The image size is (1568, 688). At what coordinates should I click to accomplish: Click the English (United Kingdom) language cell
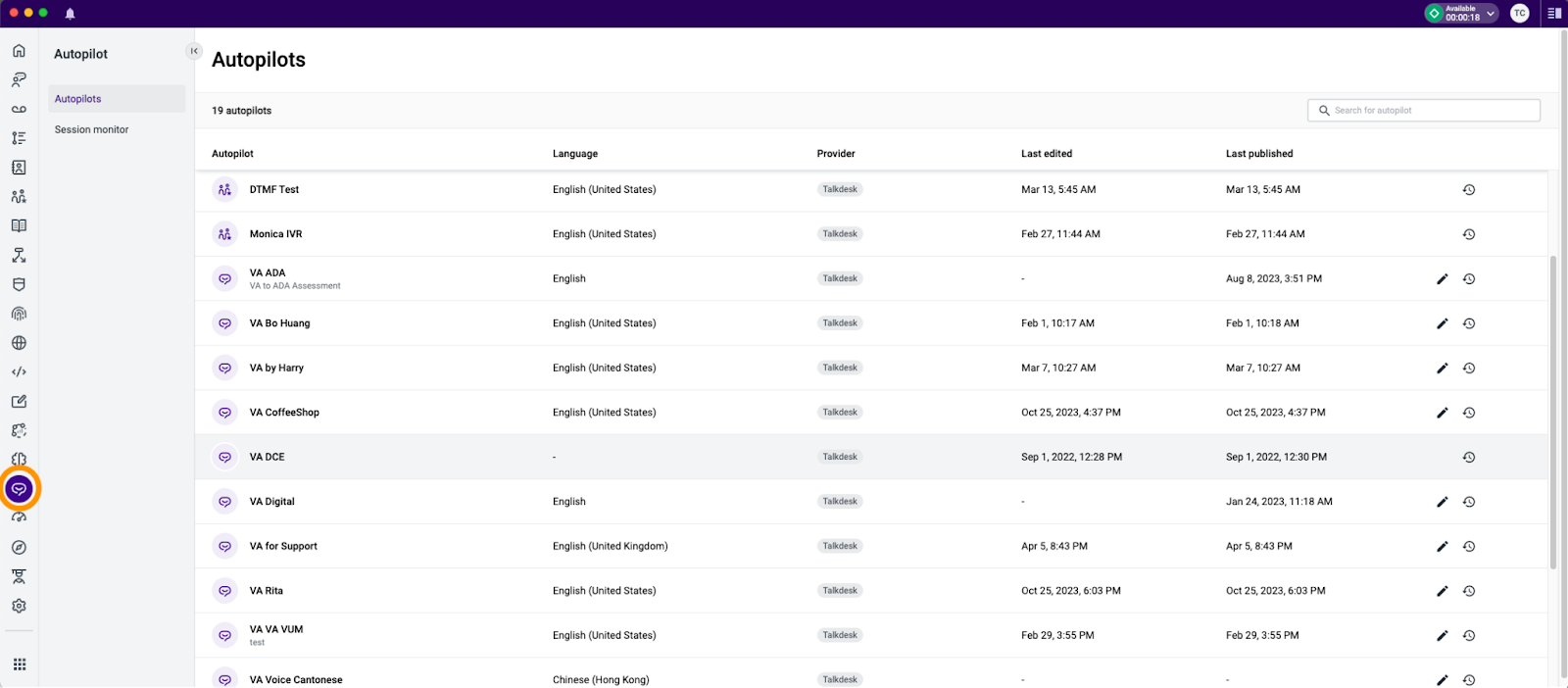pyautogui.click(x=610, y=547)
